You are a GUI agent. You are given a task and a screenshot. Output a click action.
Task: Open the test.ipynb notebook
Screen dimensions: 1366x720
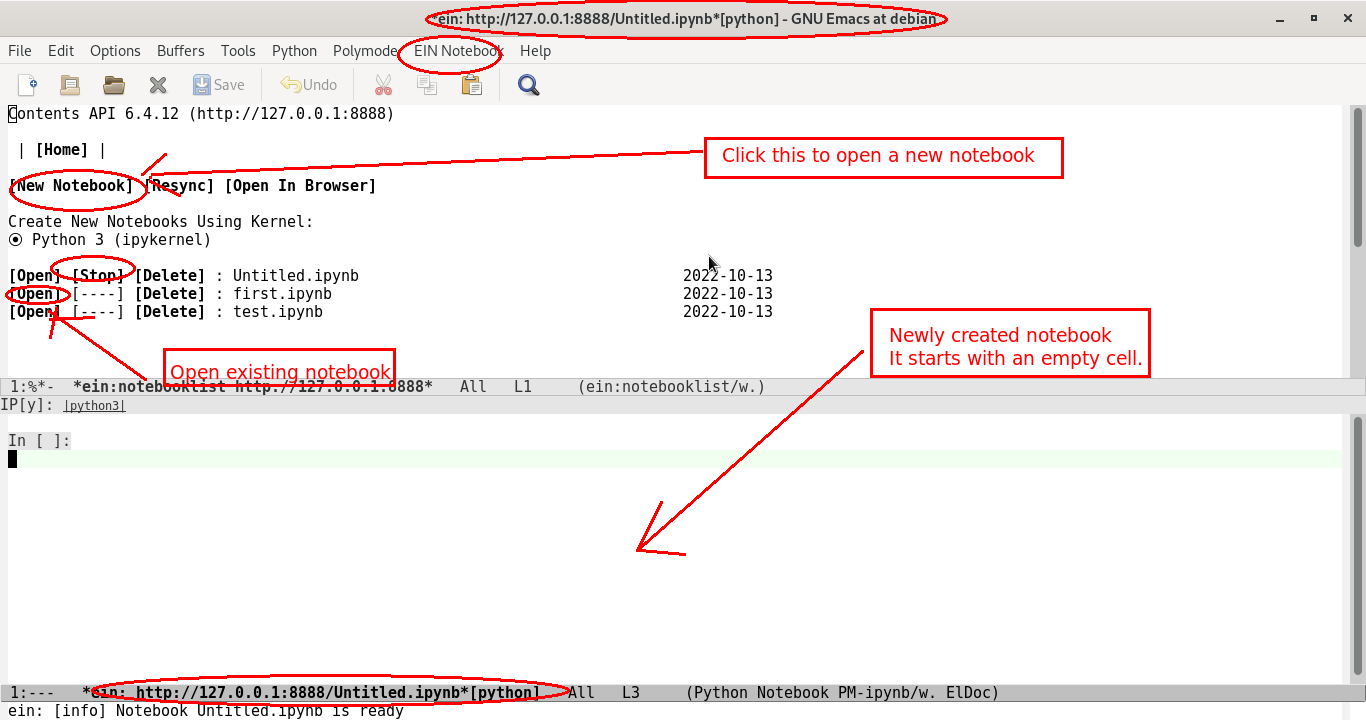point(35,312)
